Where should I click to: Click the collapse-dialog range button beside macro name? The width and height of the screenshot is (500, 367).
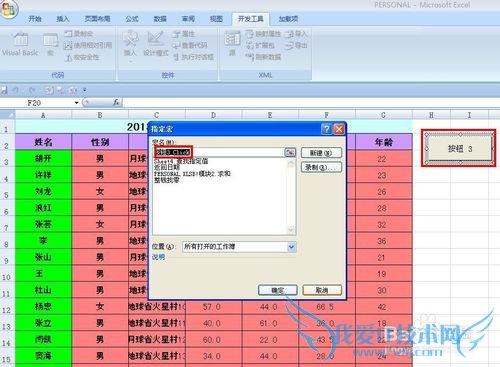click(x=290, y=152)
